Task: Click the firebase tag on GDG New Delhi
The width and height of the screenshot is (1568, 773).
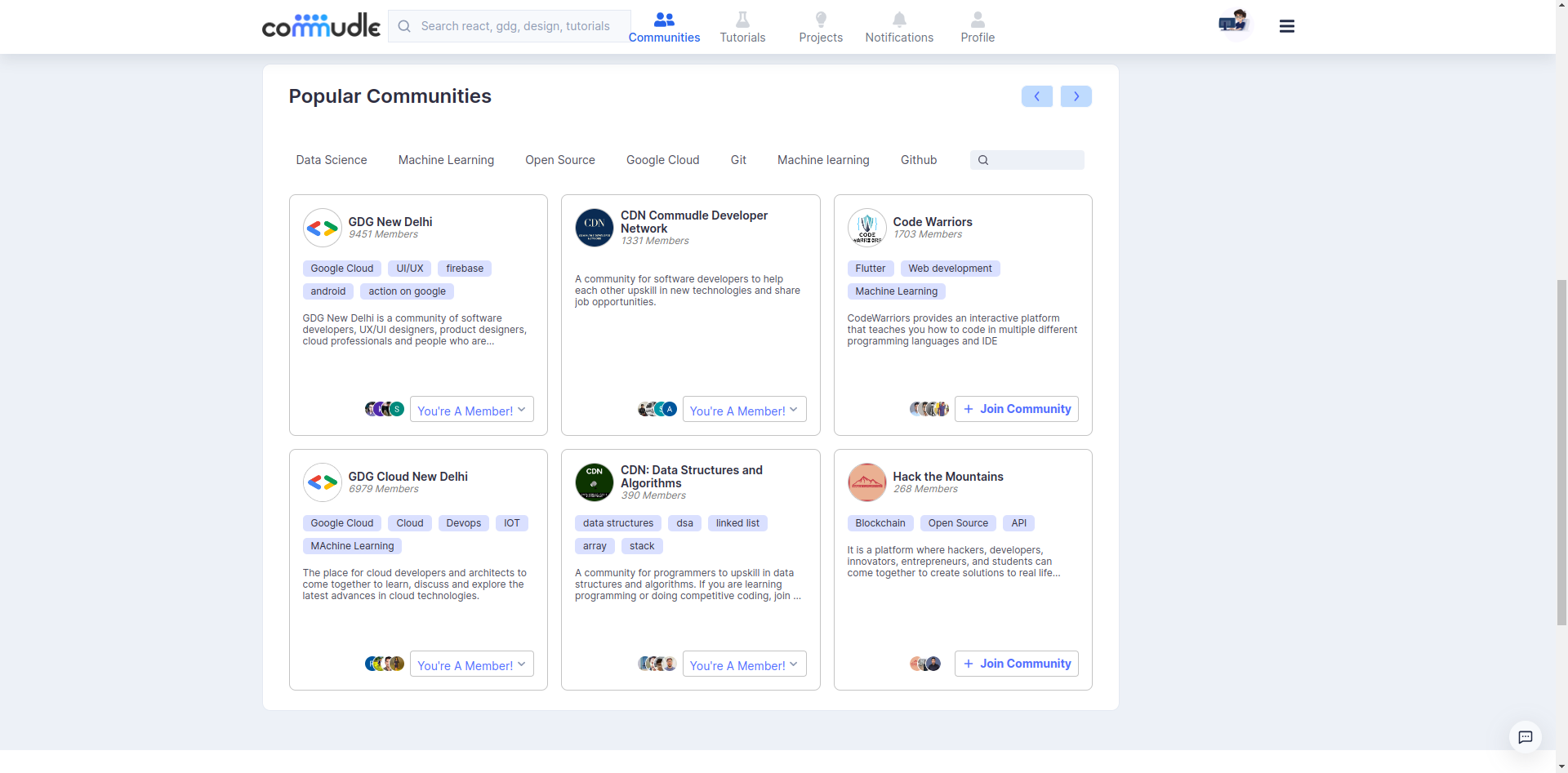Action: [x=465, y=269]
